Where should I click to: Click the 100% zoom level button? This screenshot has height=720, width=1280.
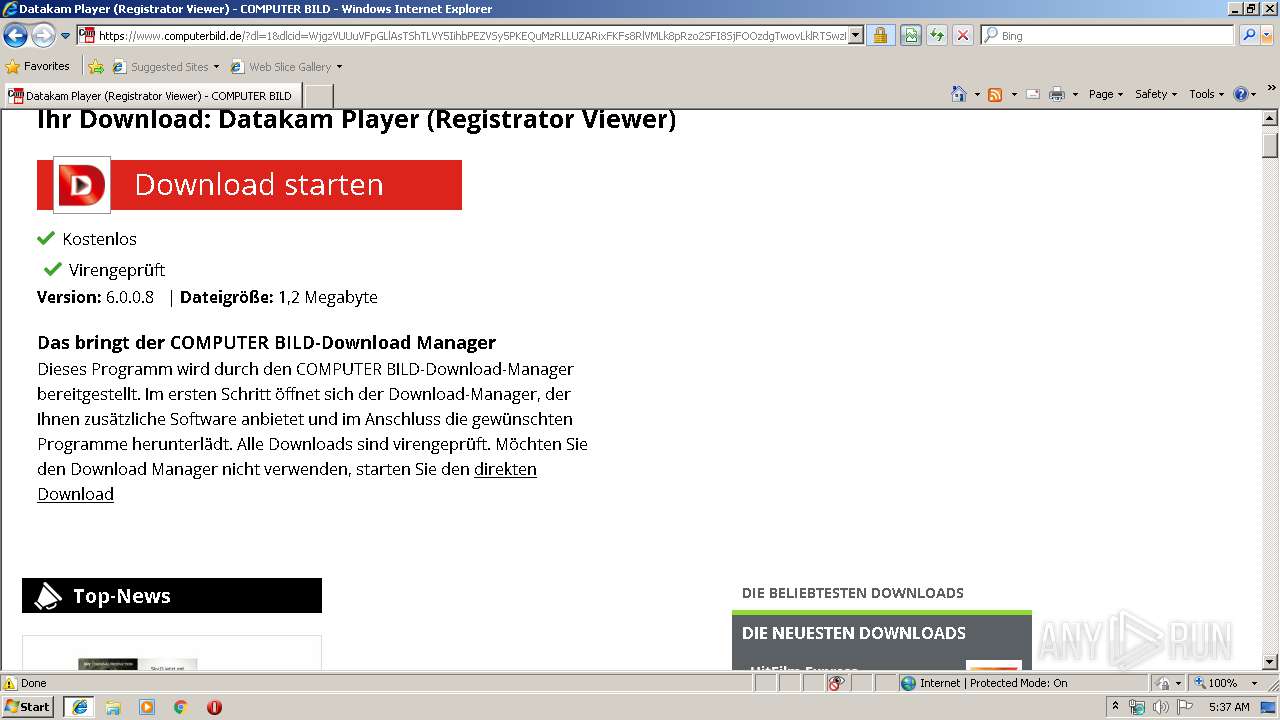pos(1214,683)
